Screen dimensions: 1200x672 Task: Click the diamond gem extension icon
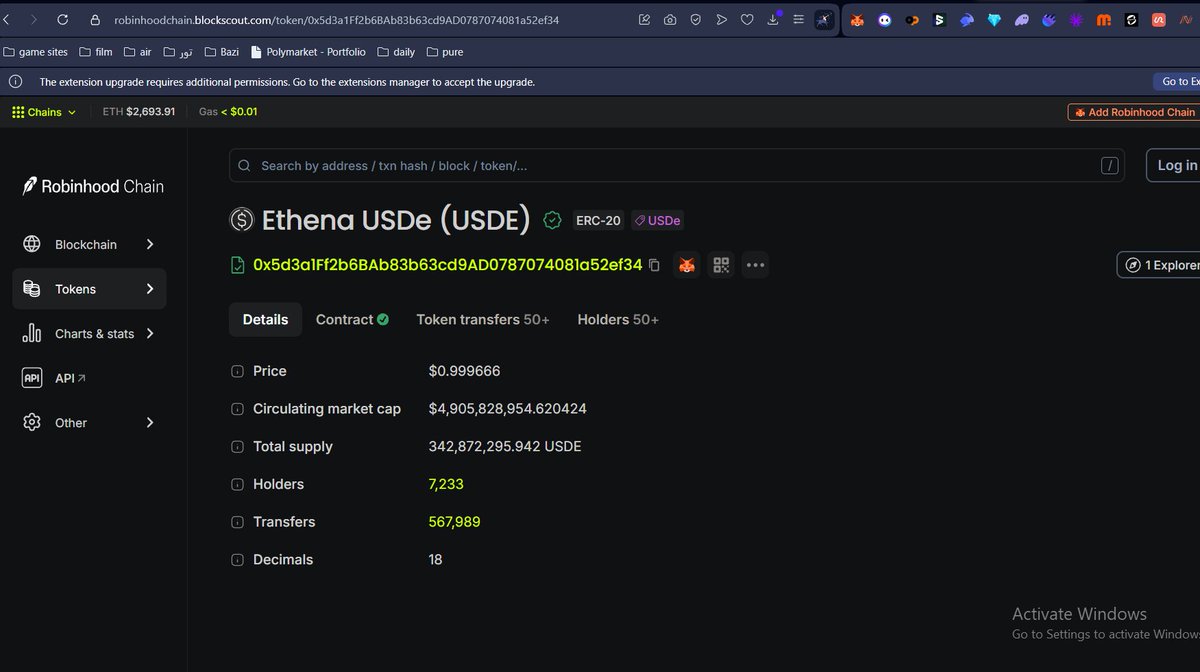(x=994, y=20)
